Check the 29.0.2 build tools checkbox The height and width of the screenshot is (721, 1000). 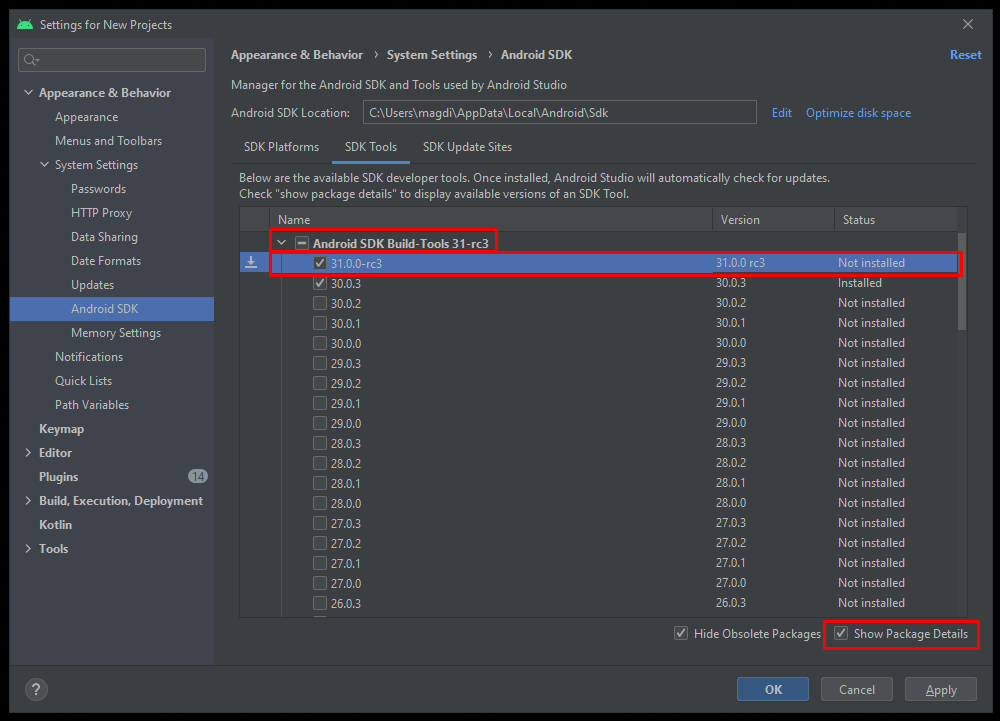point(320,383)
